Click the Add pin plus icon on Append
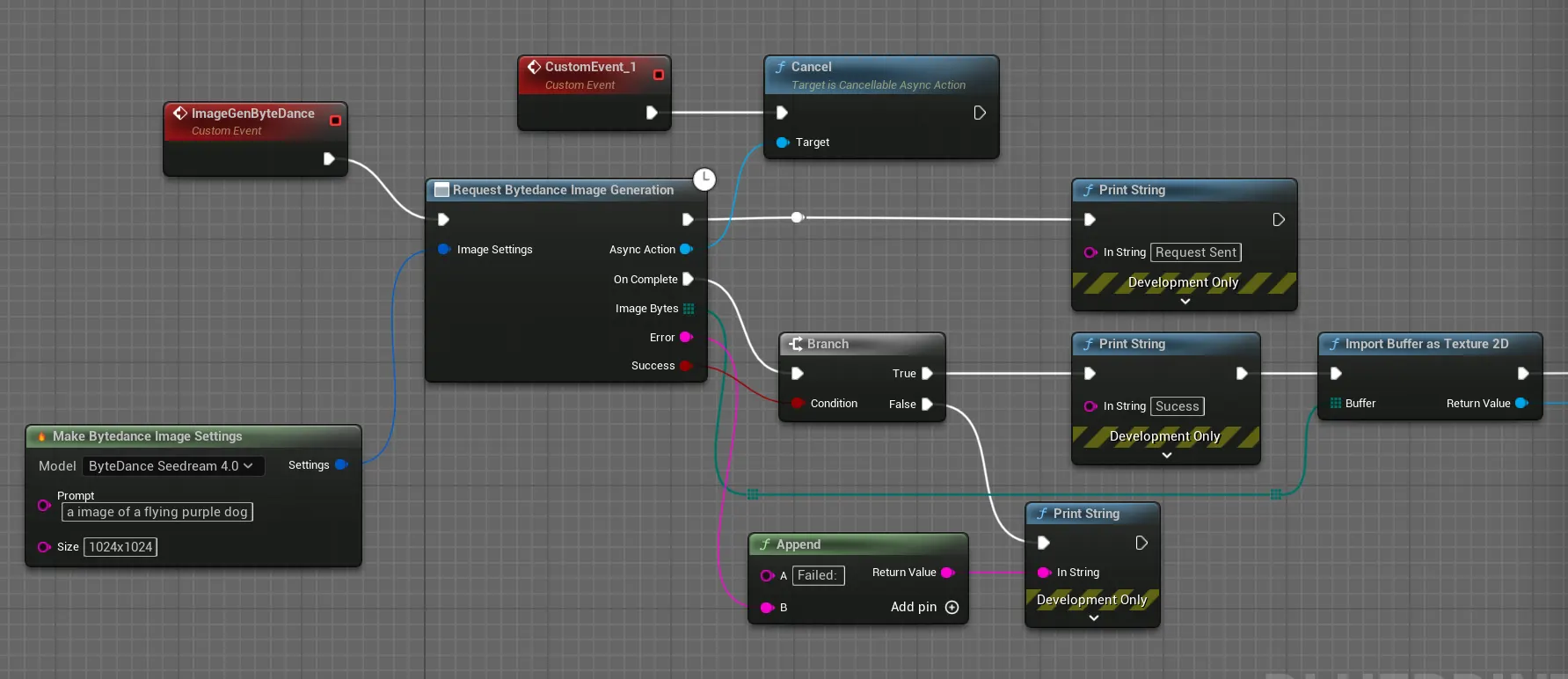 click(x=952, y=608)
